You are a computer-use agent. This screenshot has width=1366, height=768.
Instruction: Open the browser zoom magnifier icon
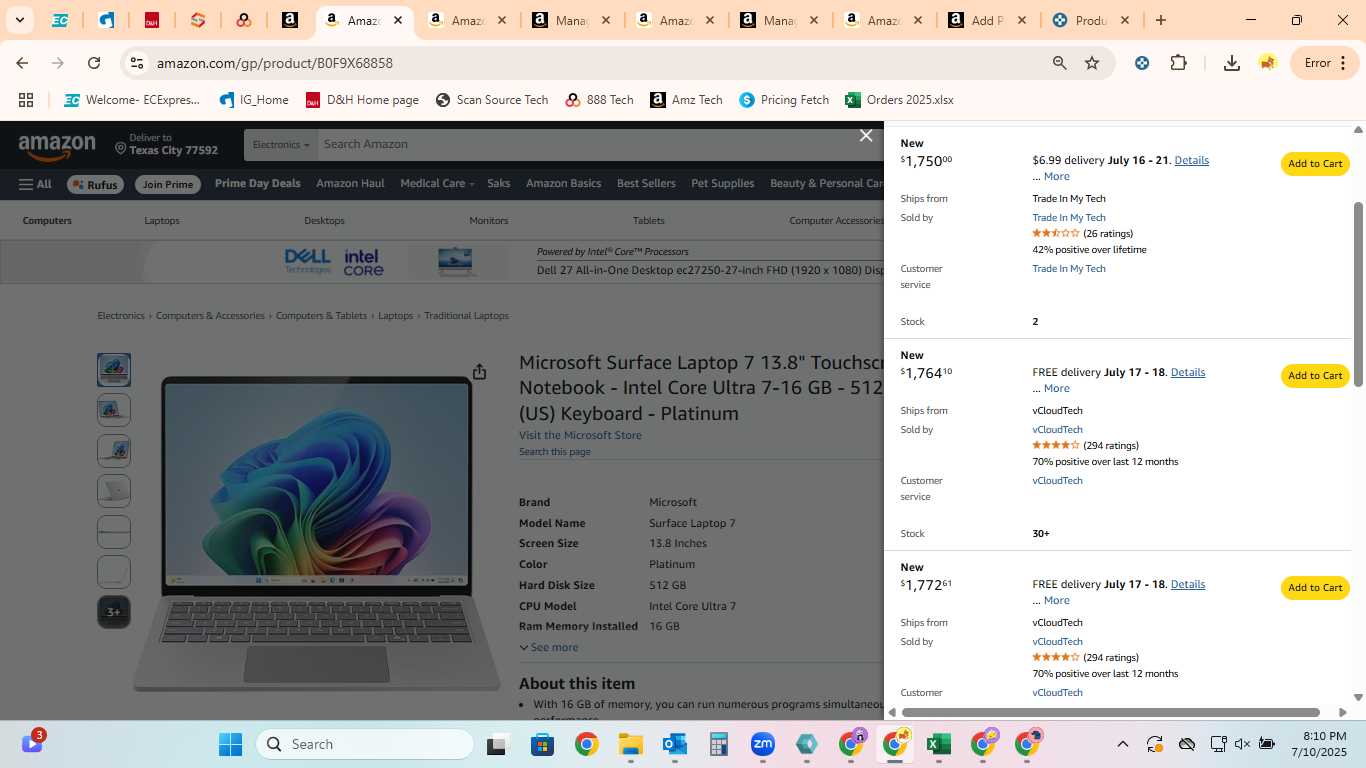click(1059, 63)
